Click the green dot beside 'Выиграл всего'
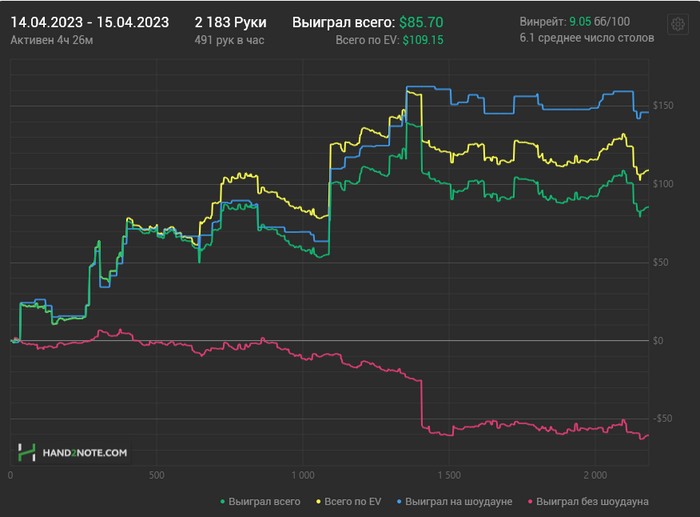 pyautogui.click(x=222, y=502)
